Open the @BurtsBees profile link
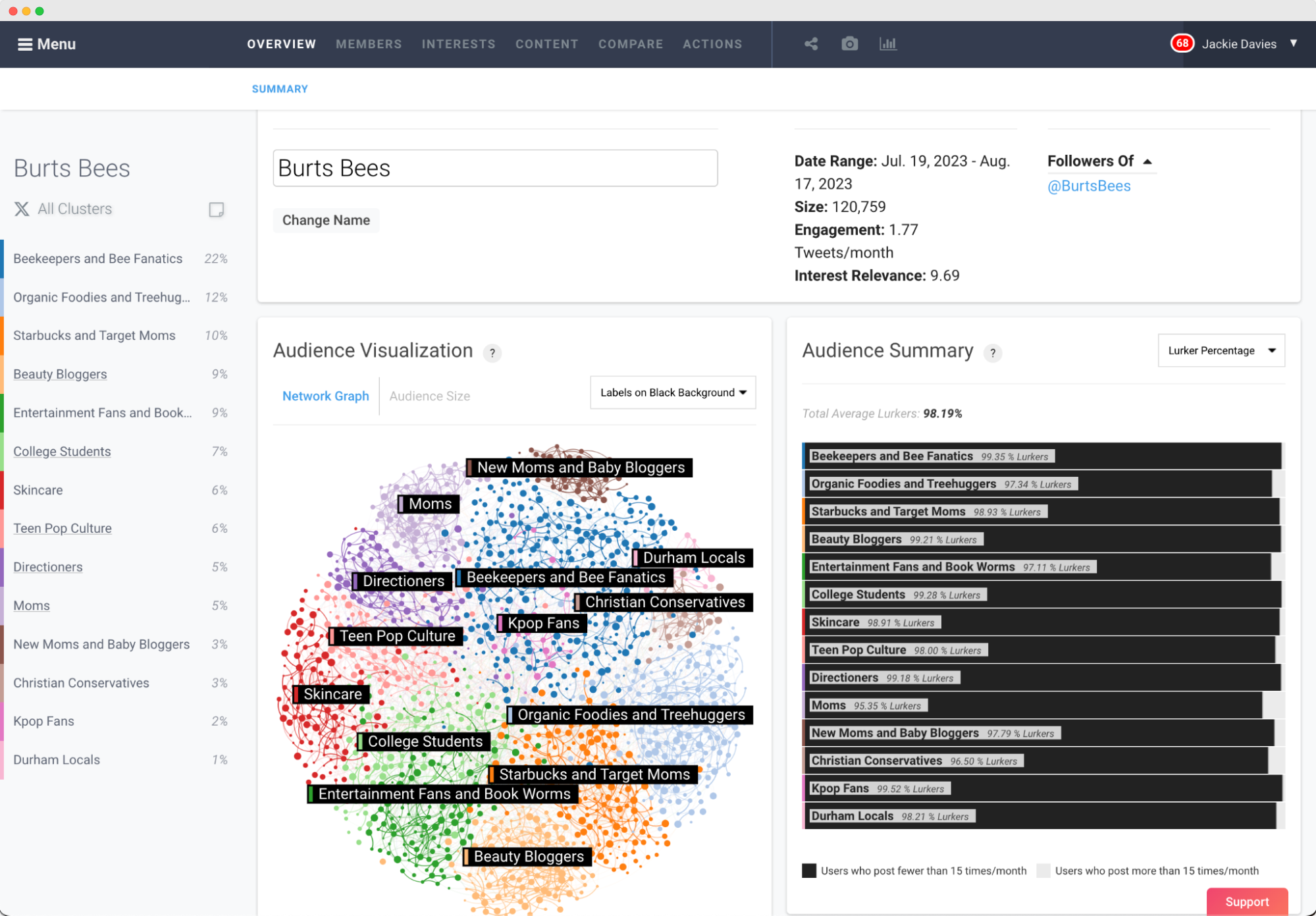Image resolution: width=1316 pixels, height=916 pixels. tap(1089, 186)
